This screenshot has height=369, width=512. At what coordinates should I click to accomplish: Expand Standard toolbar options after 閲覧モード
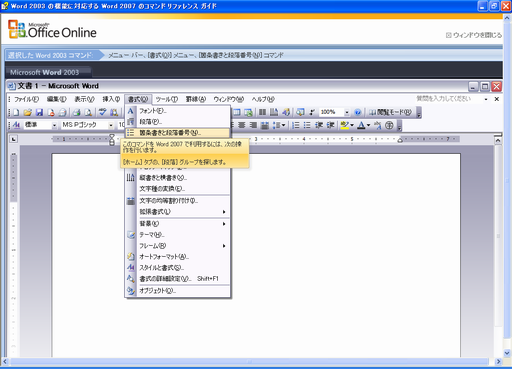(419, 113)
